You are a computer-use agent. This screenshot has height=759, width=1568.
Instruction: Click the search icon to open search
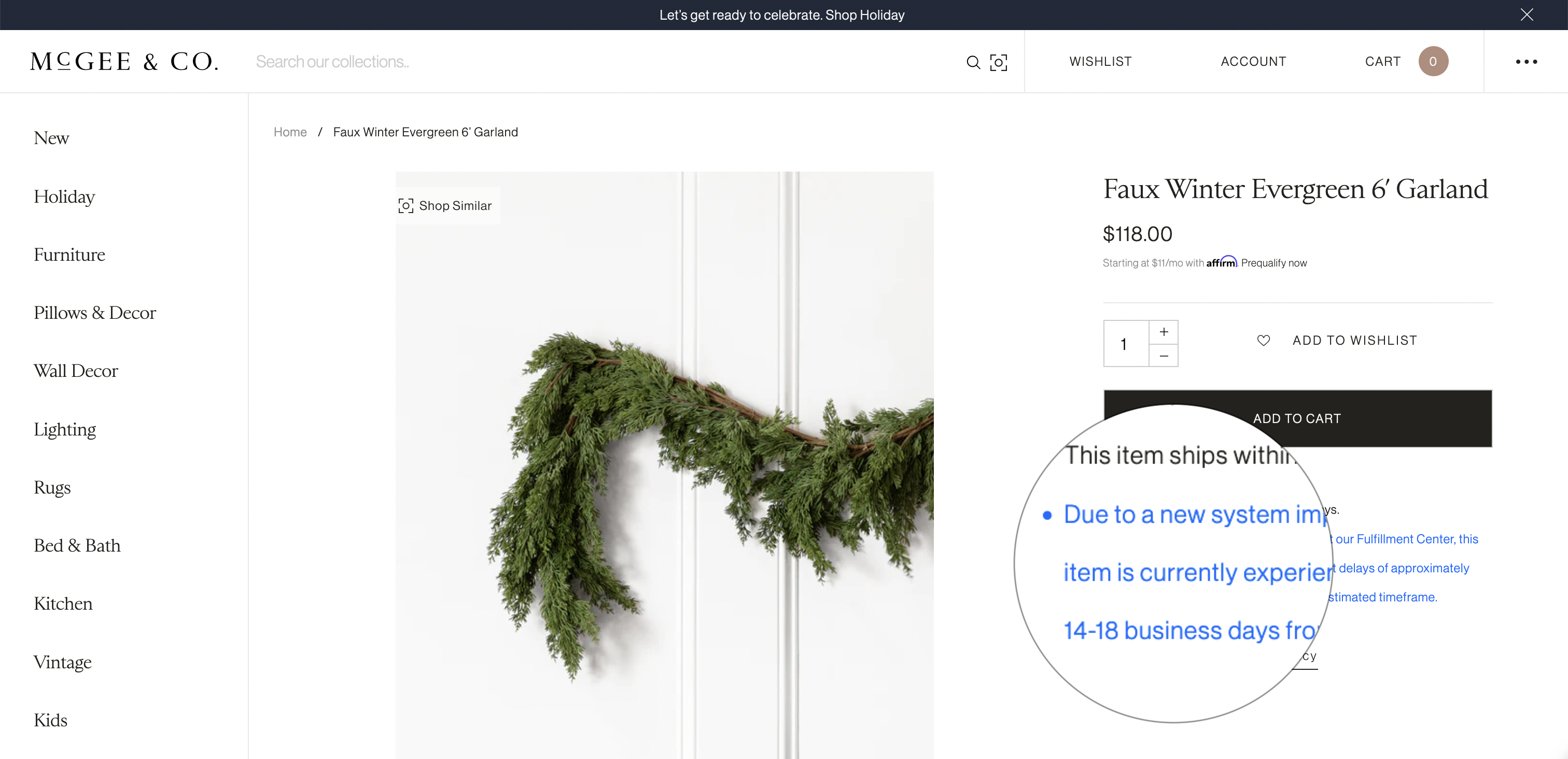coord(972,62)
